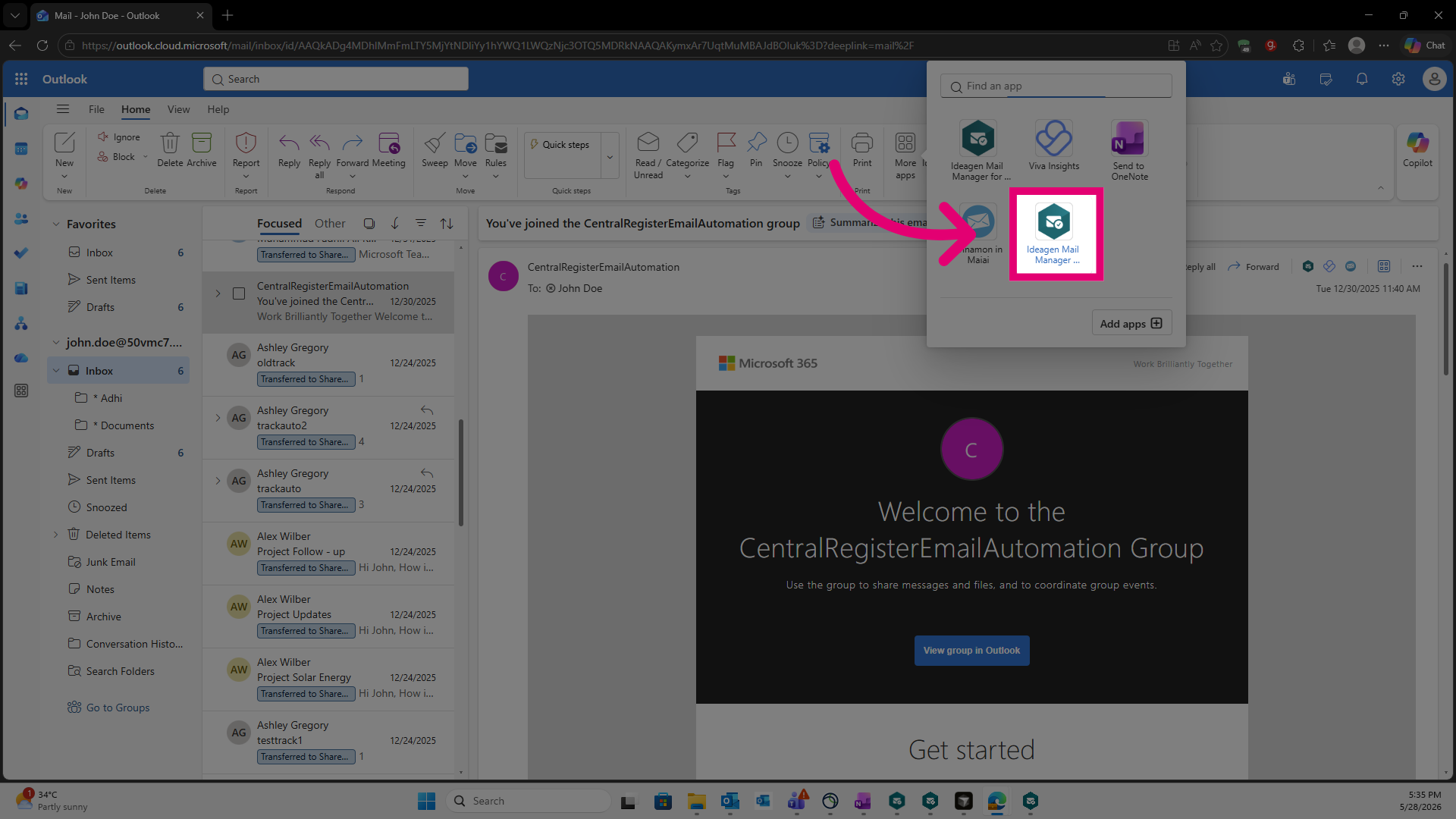This screenshot has height=819, width=1456.
Task: Open New mail dropdown arrow
Action: point(64,177)
